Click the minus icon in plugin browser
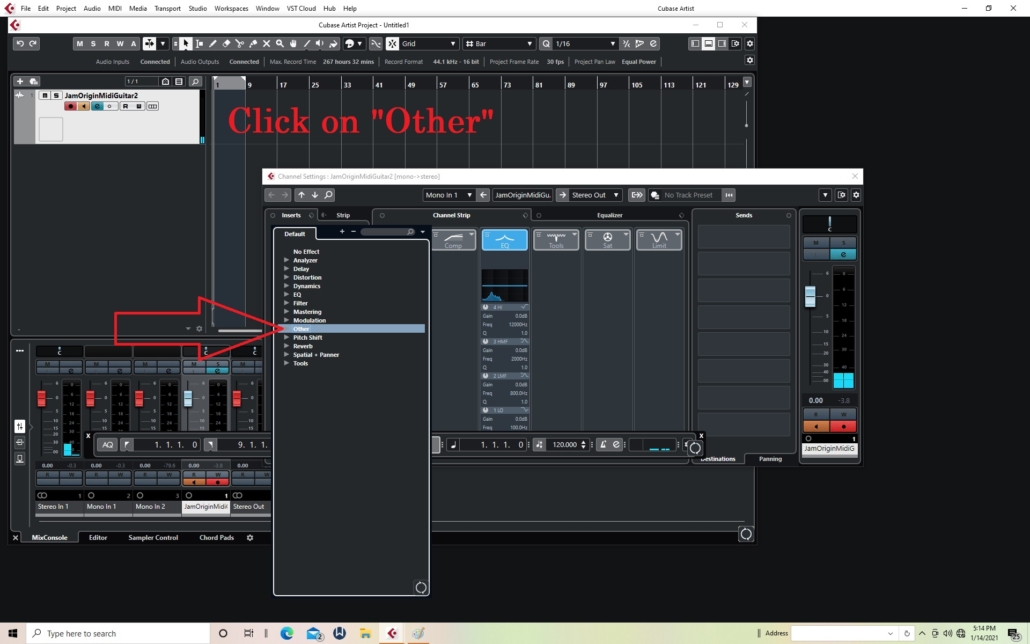This screenshot has height=644, width=1030. pyautogui.click(x=353, y=231)
